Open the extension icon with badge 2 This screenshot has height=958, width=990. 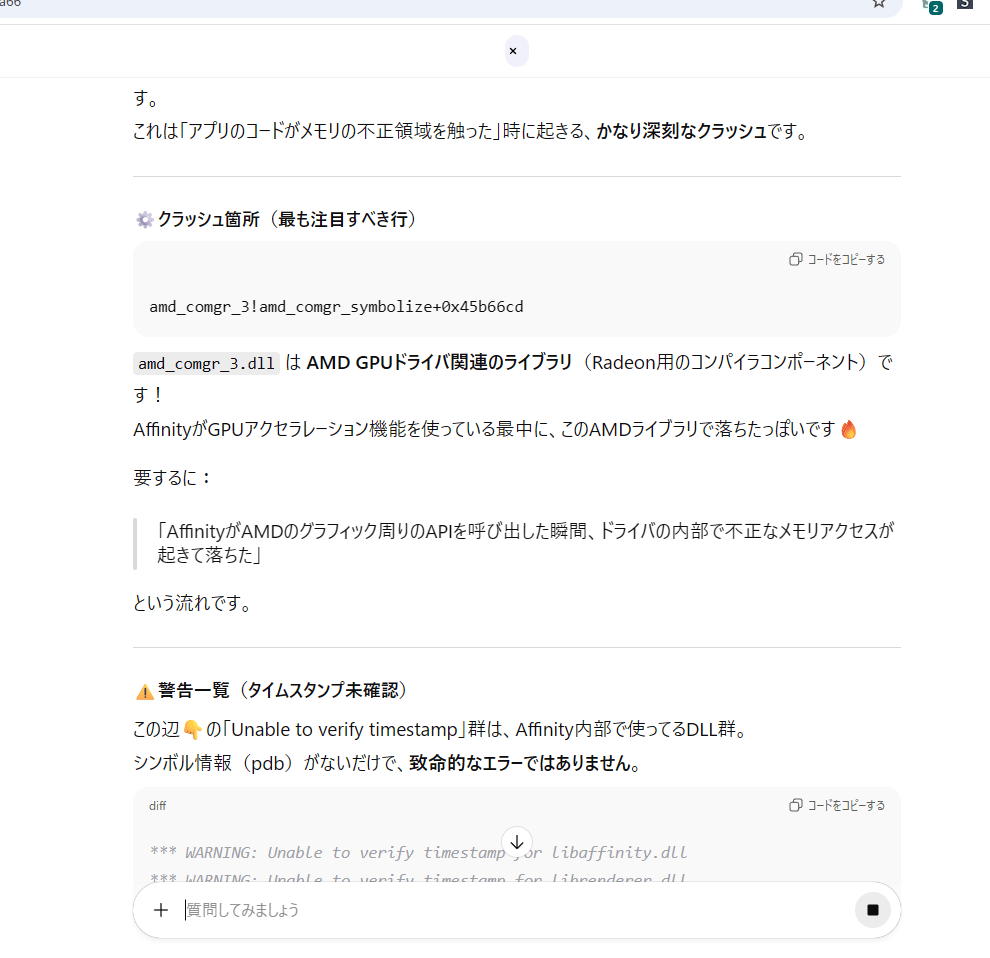pos(931,5)
